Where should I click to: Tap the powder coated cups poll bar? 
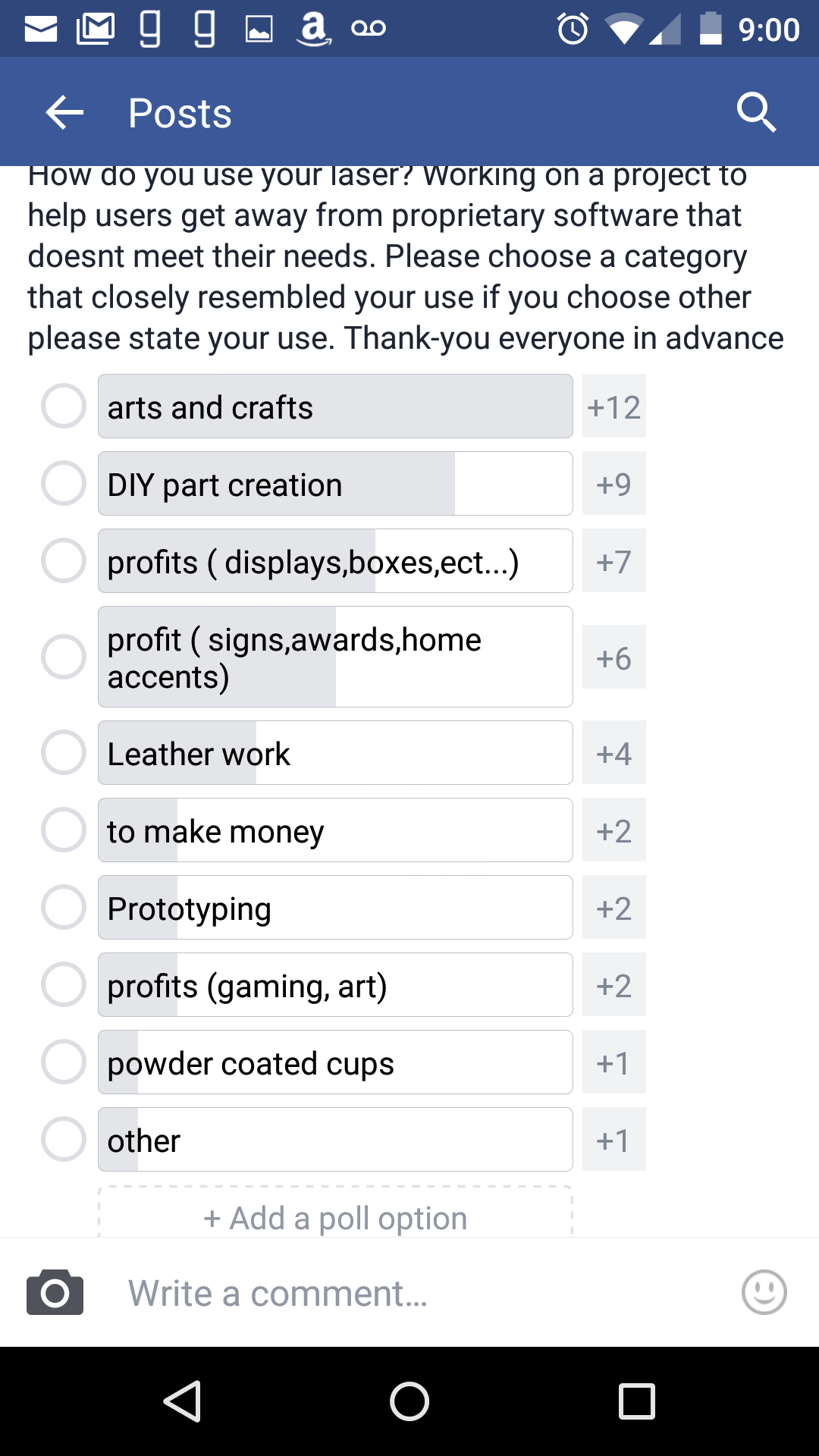335,1062
